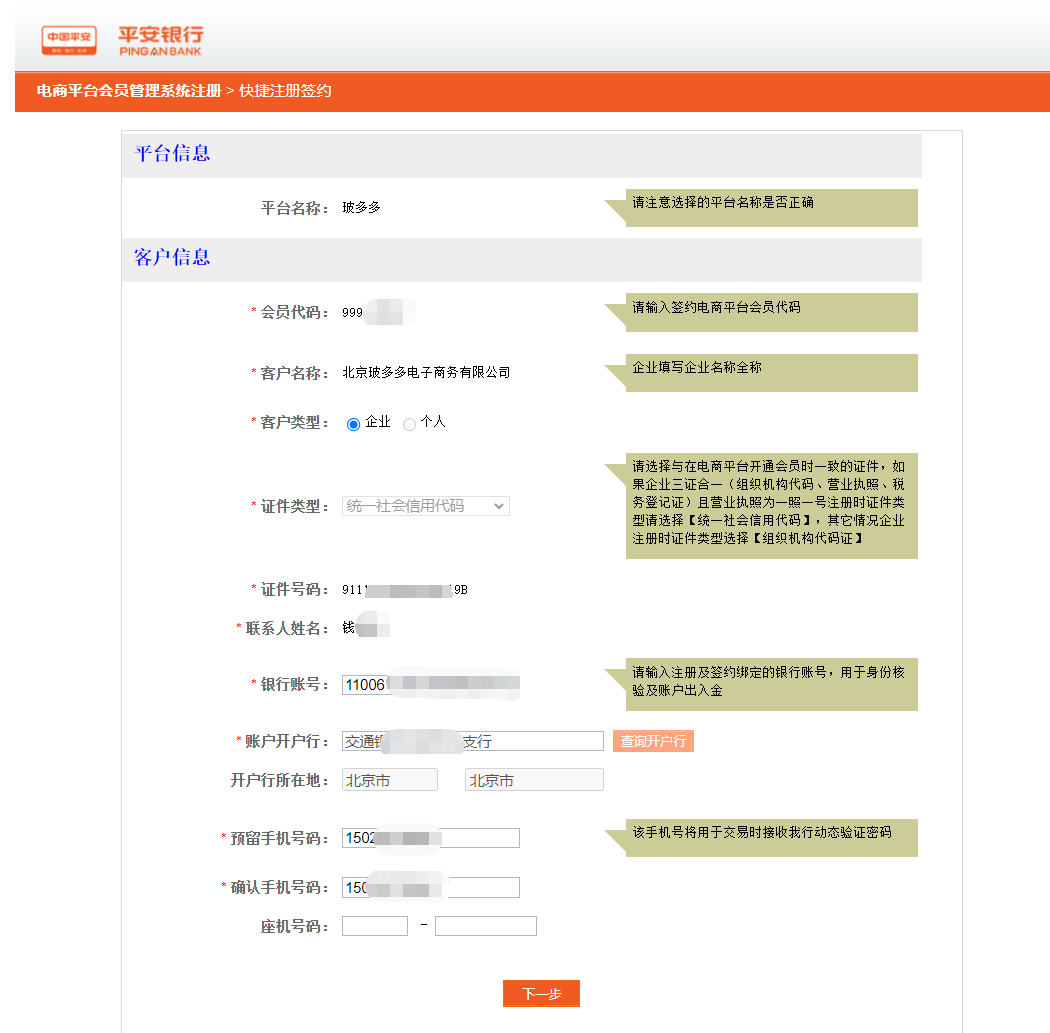The height and width of the screenshot is (1033, 1050).
Task: Click the platform name 玻多多
Action: click(x=362, y=208)
